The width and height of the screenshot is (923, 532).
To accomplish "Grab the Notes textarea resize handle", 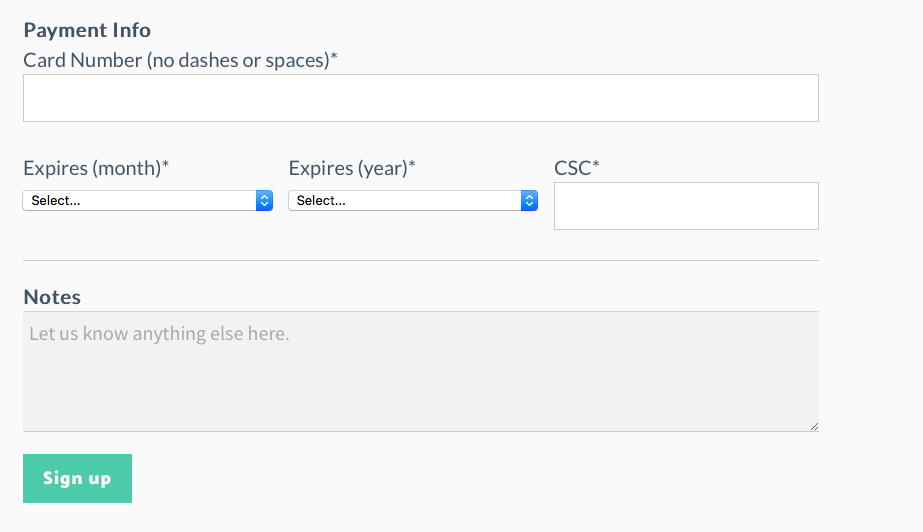I will (x=814, y=427).
